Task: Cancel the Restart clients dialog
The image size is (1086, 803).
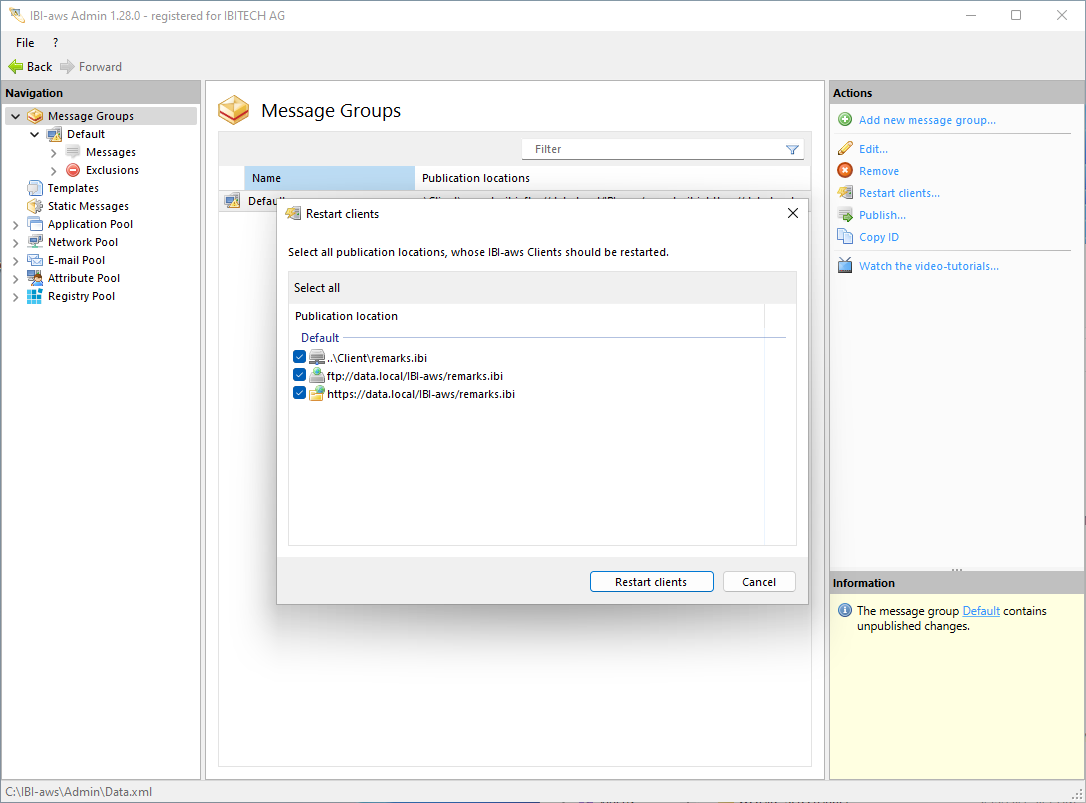Action: click(x=758, y=582)
